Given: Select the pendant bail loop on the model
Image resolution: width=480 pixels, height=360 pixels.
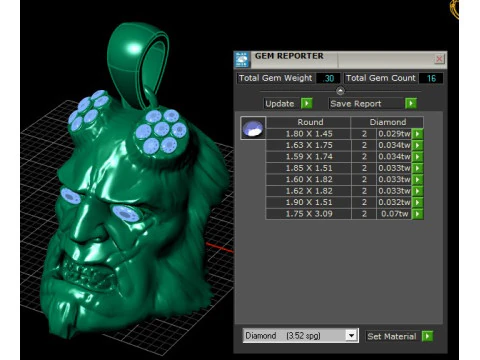Looking at the screenshot, I should [x=138, y=65].
